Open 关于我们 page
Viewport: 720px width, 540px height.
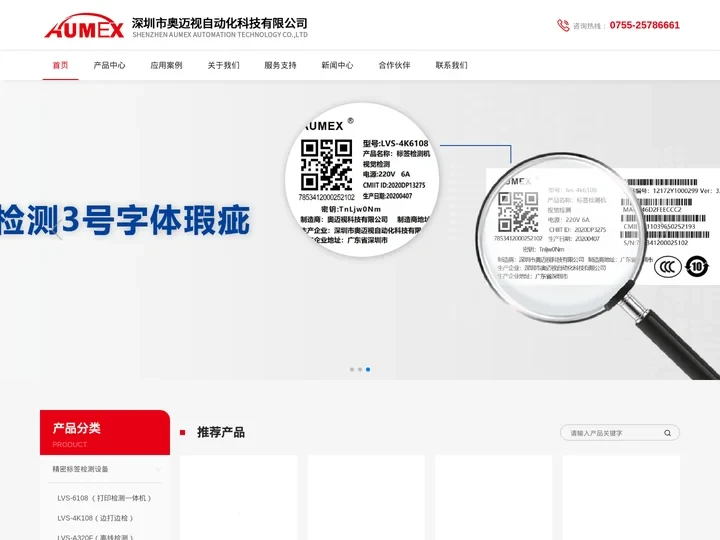coord(223,65)
